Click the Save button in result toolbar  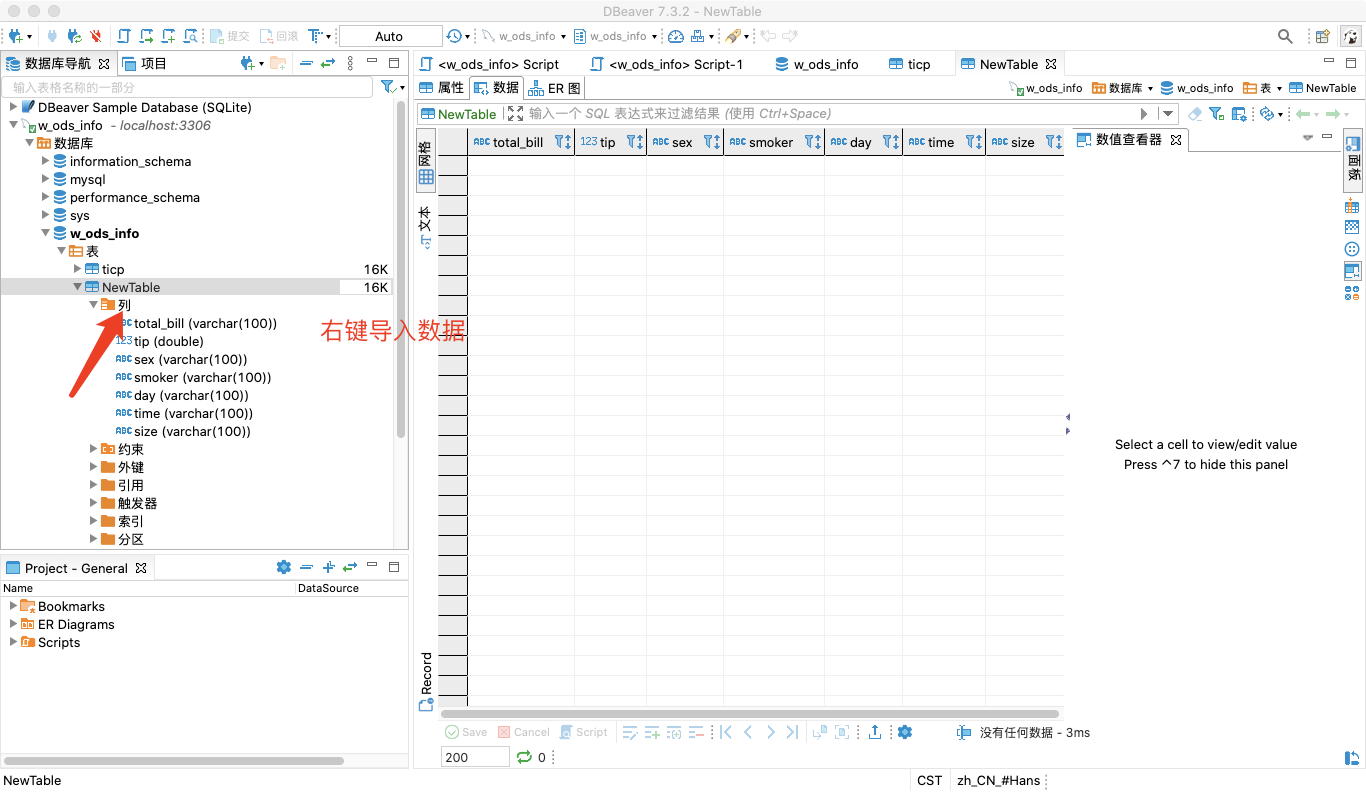466,732
